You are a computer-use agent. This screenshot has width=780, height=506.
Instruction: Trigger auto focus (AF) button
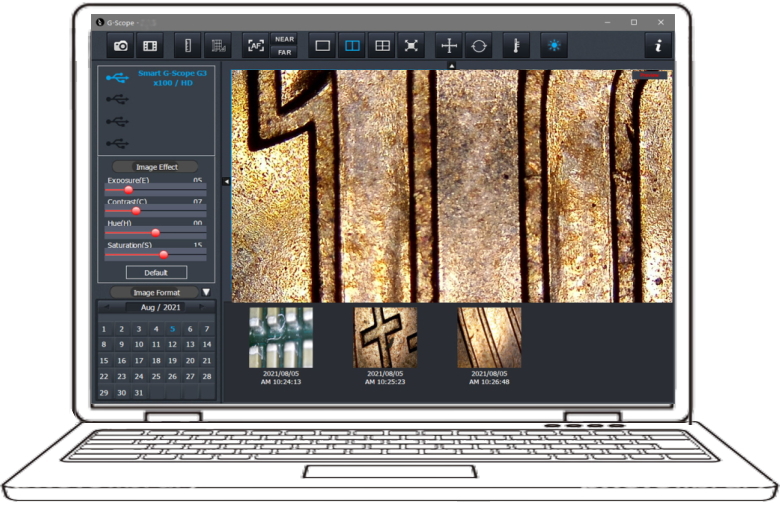pos(256,46)
